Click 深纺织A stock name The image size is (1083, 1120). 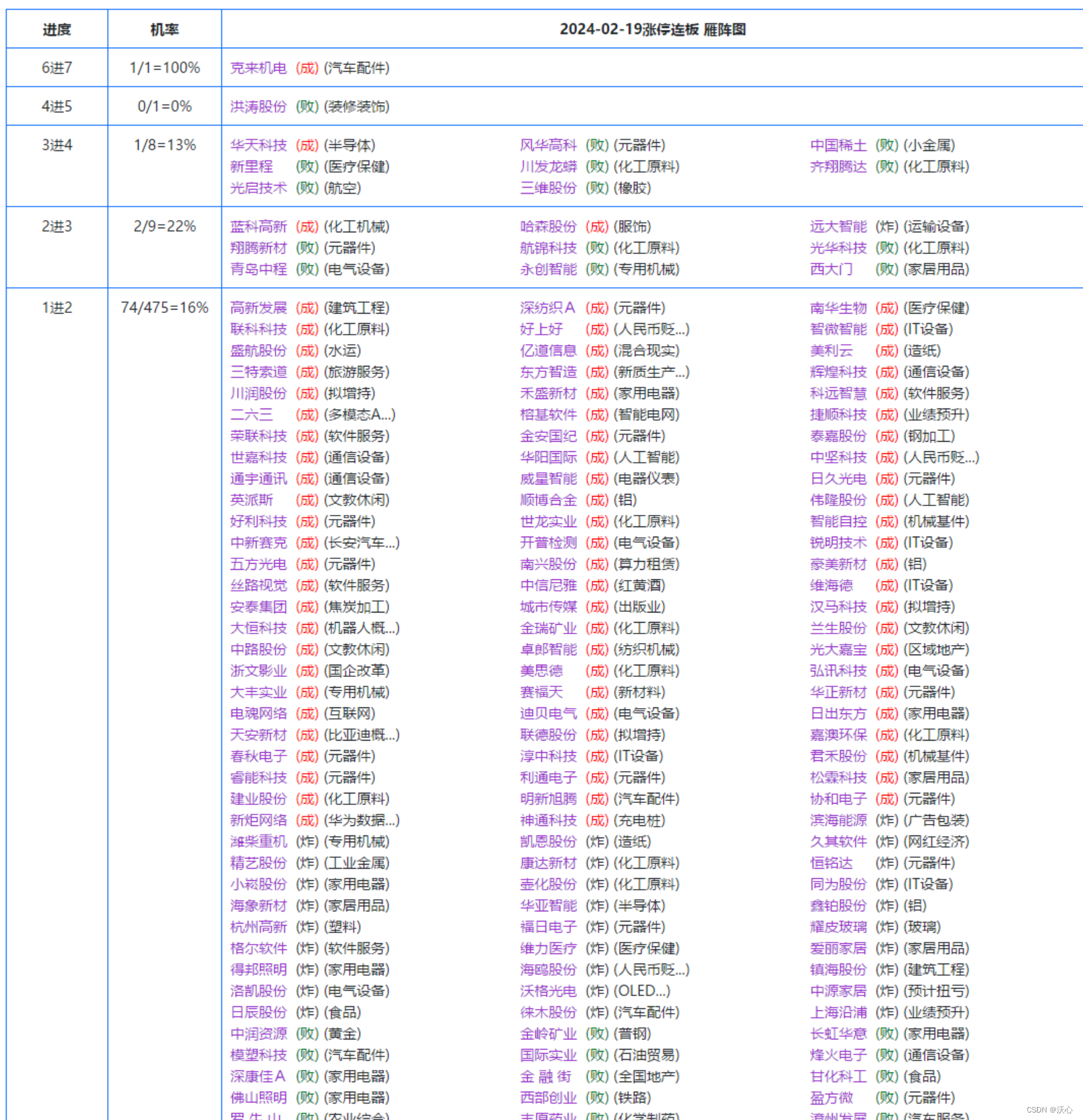coord(547,308)
